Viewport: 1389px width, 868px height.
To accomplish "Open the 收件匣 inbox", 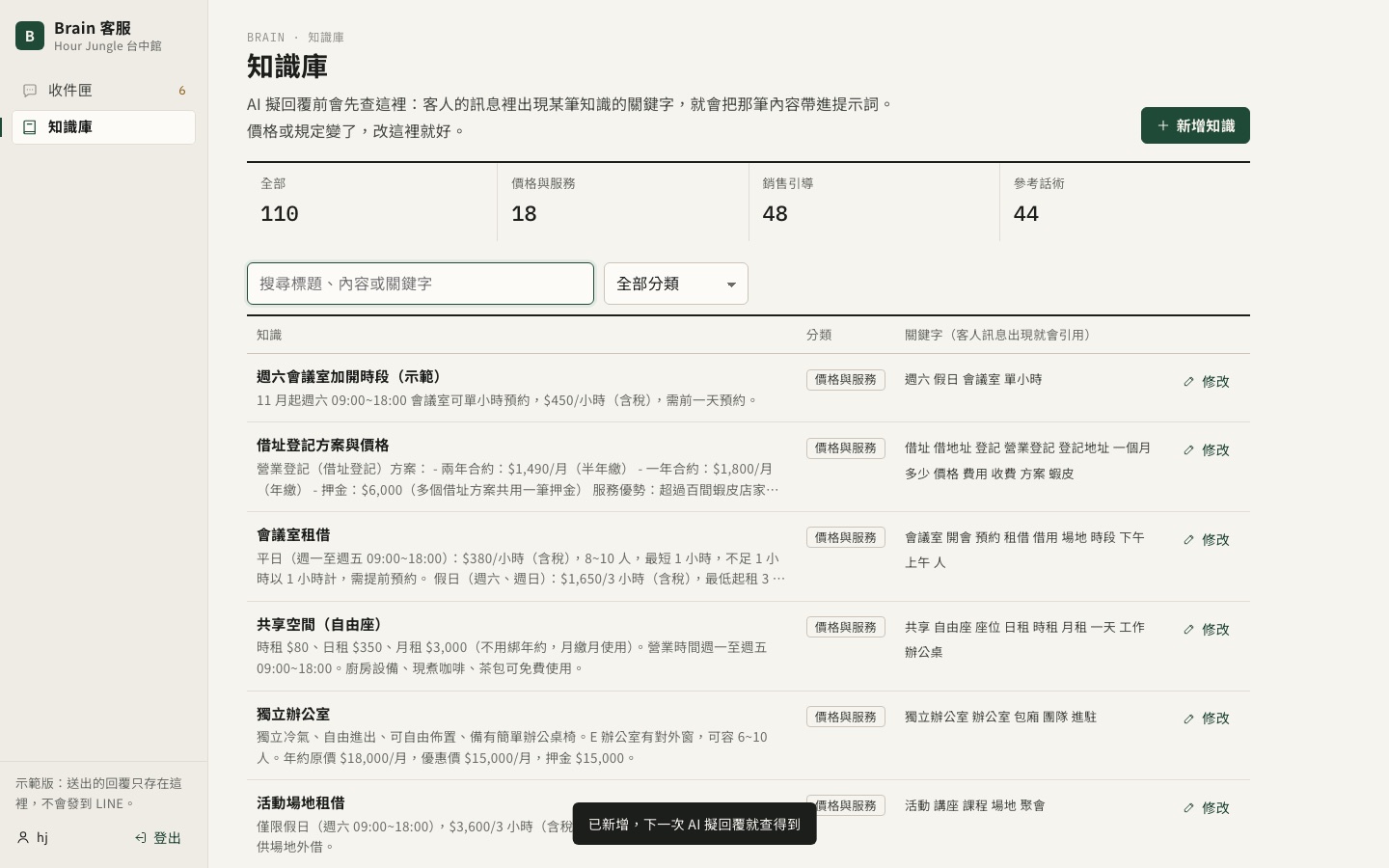I will (103, 91).
